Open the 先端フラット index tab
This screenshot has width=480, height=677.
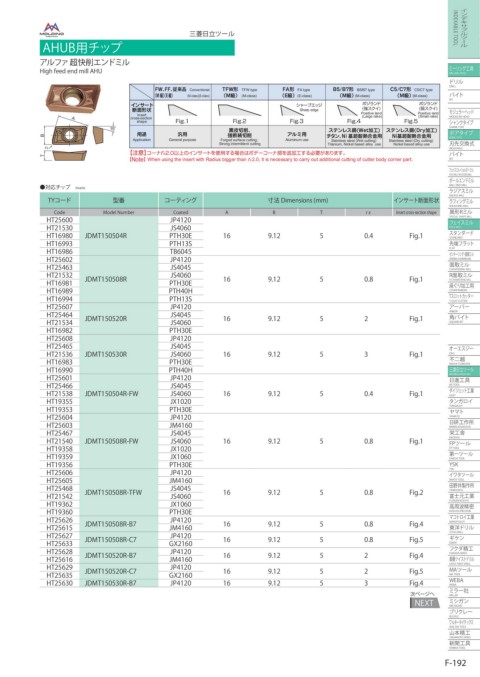point(463,244)
